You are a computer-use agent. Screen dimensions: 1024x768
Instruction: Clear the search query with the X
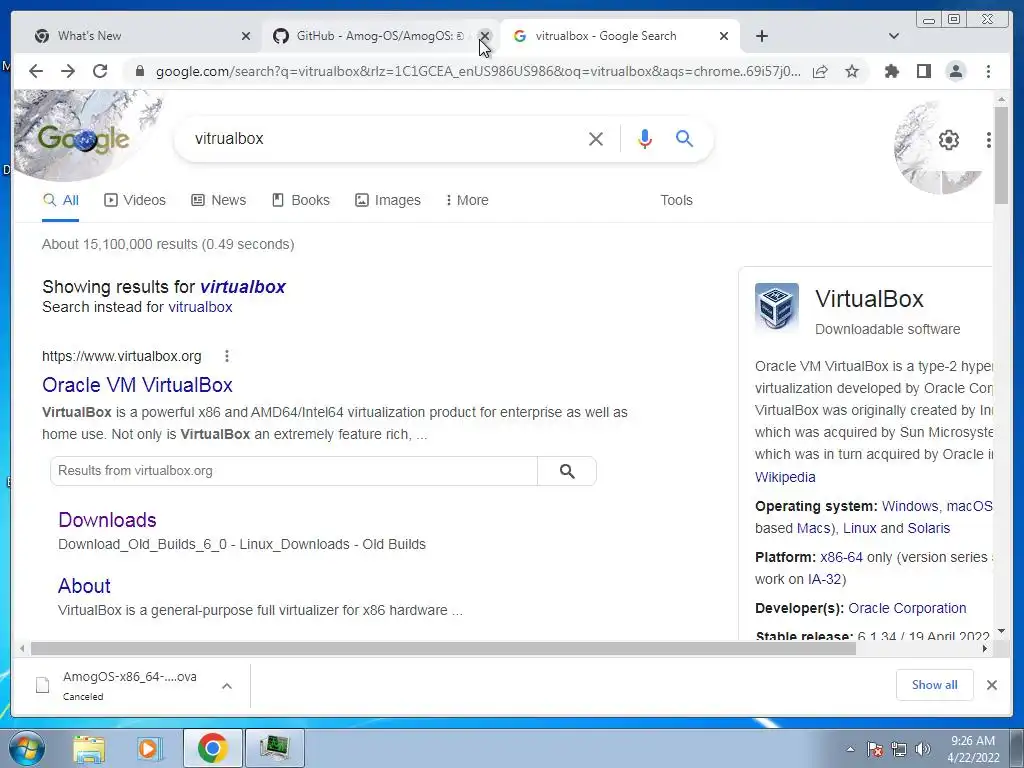[x=596, y=138]
